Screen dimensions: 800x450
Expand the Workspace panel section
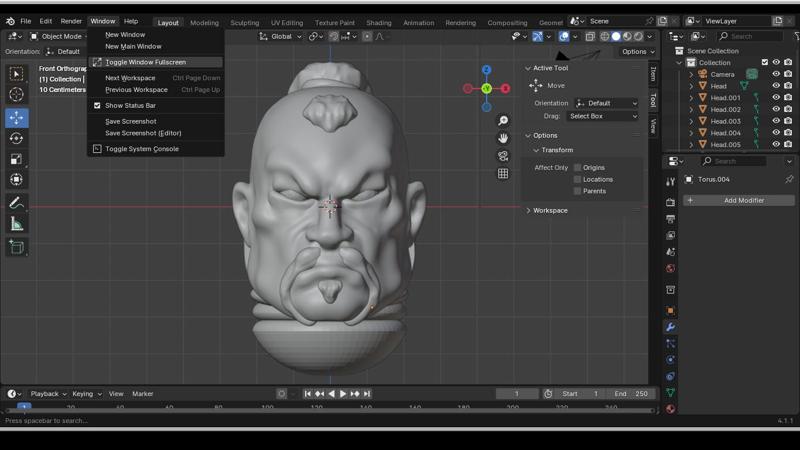549,210
